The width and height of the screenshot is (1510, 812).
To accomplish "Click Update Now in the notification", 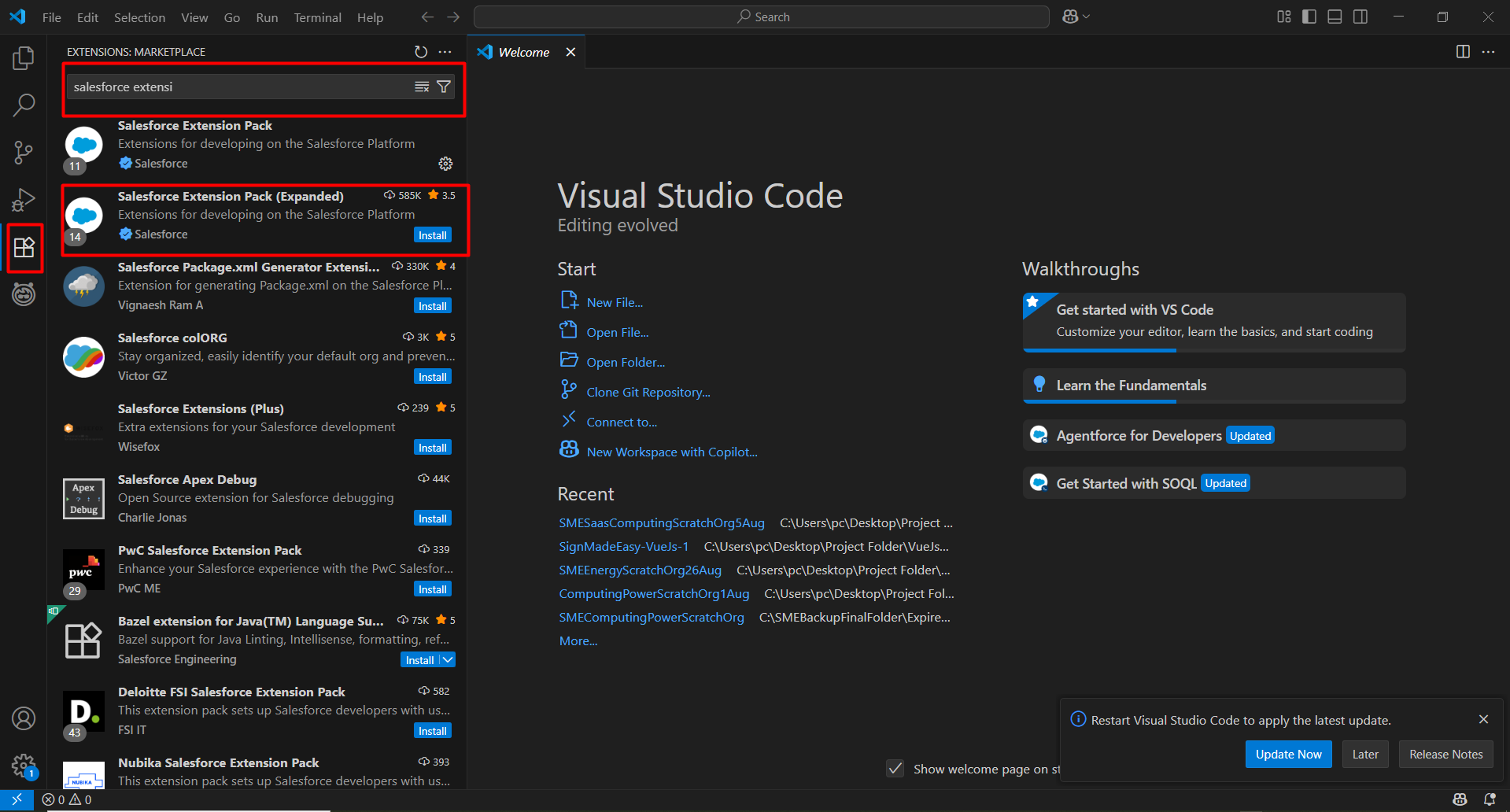I will click(x=1288, y=754).
